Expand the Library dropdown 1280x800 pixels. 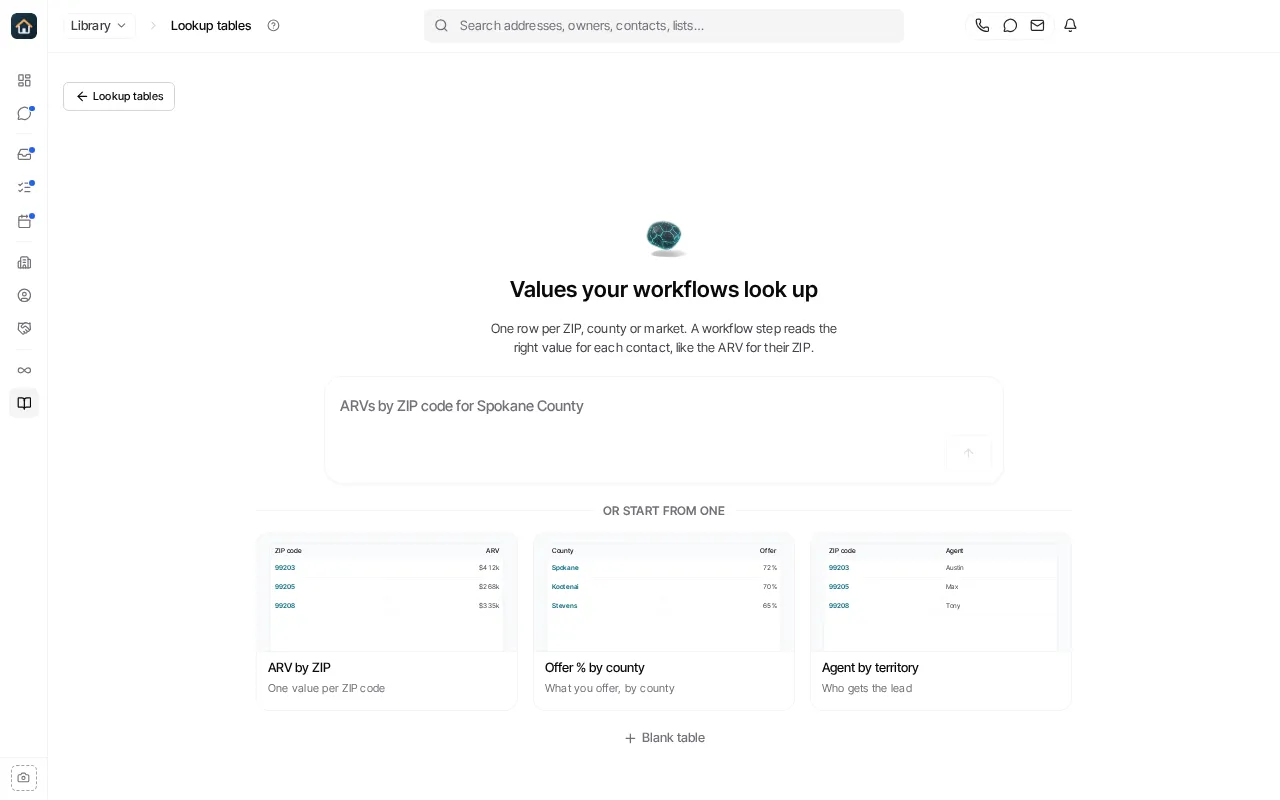[x=99, y=26]
